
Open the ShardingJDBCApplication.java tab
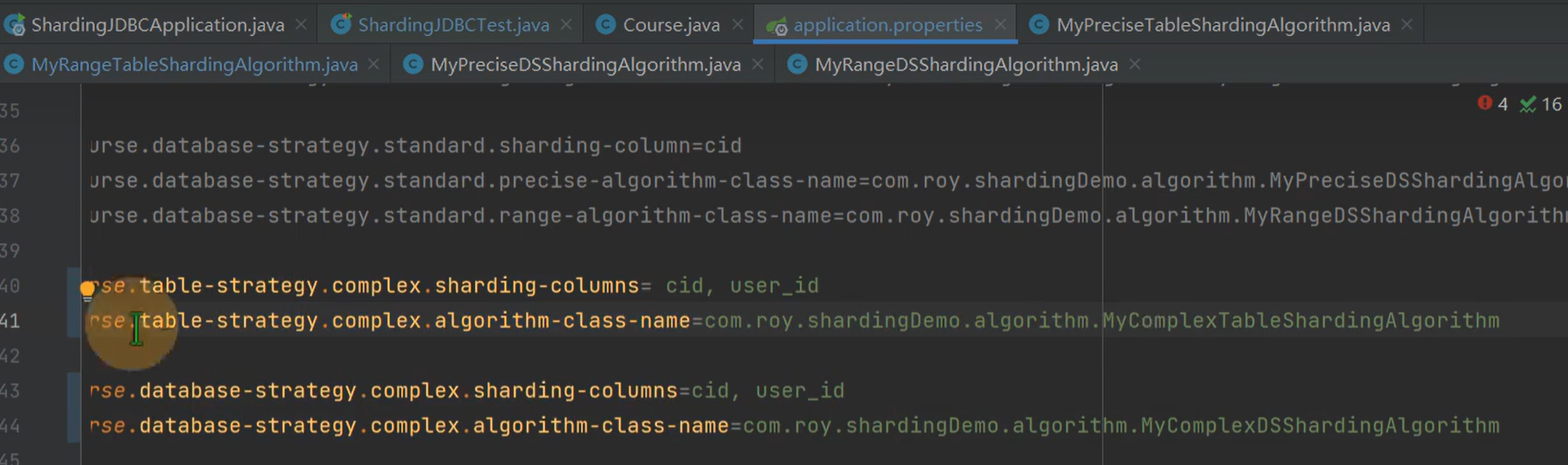[158, 25]
